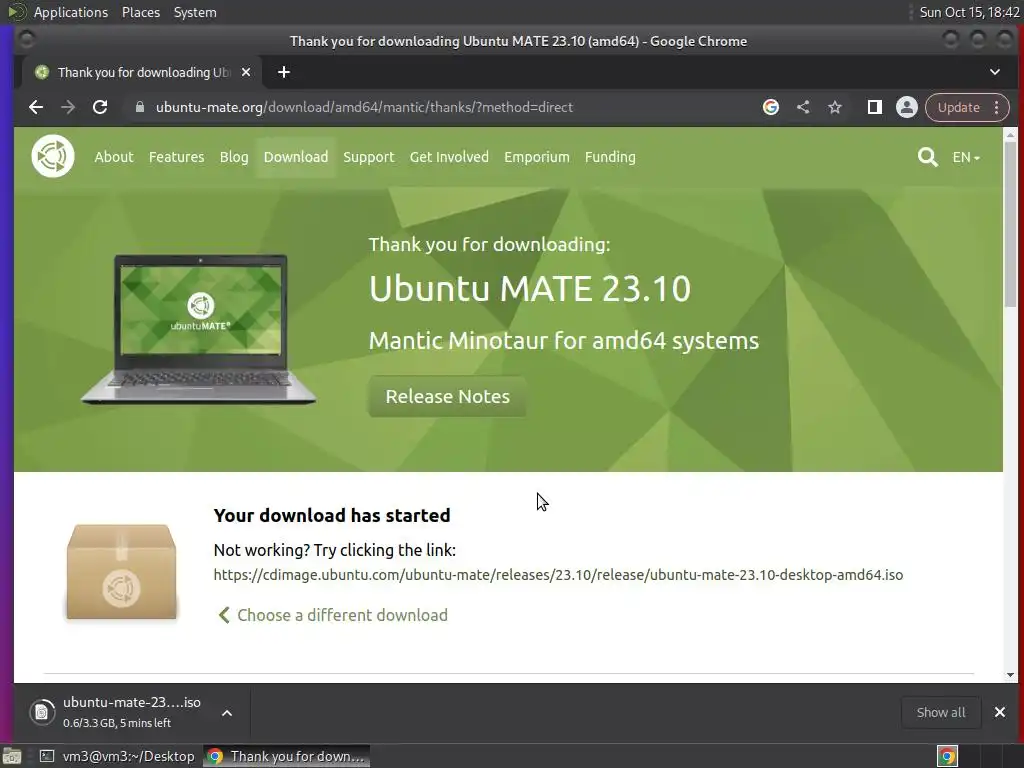The width and height of the screenshot is (1024, 768).
Task: Open the new tab plus button
Action: tap(283, 72)
